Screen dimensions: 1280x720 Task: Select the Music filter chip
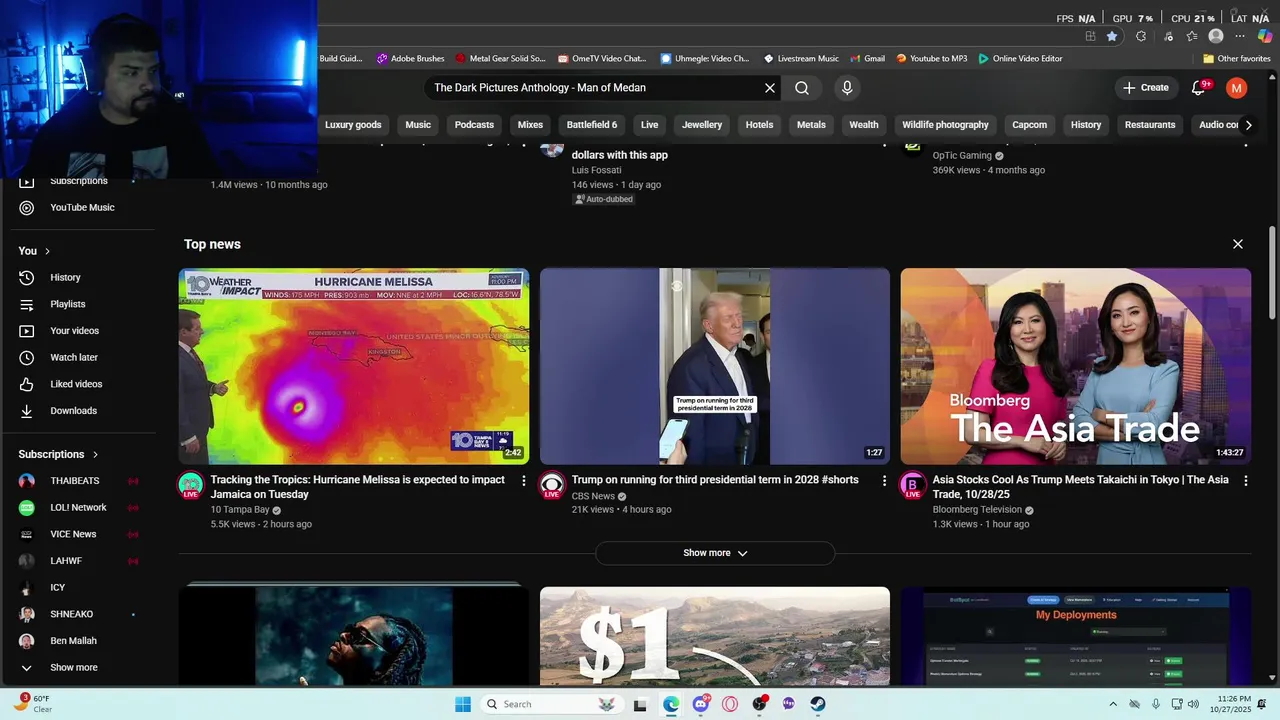[418, 125]
